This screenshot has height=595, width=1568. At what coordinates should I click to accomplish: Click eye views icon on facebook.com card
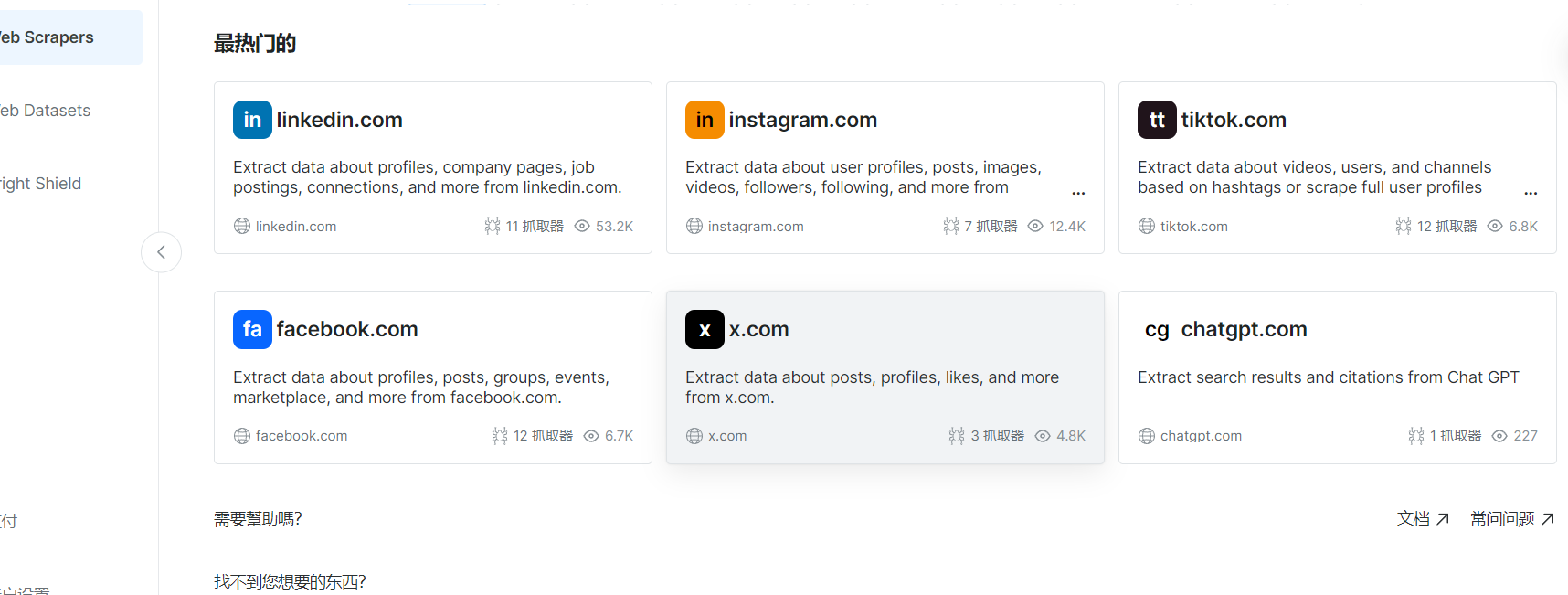click(591, 436)
